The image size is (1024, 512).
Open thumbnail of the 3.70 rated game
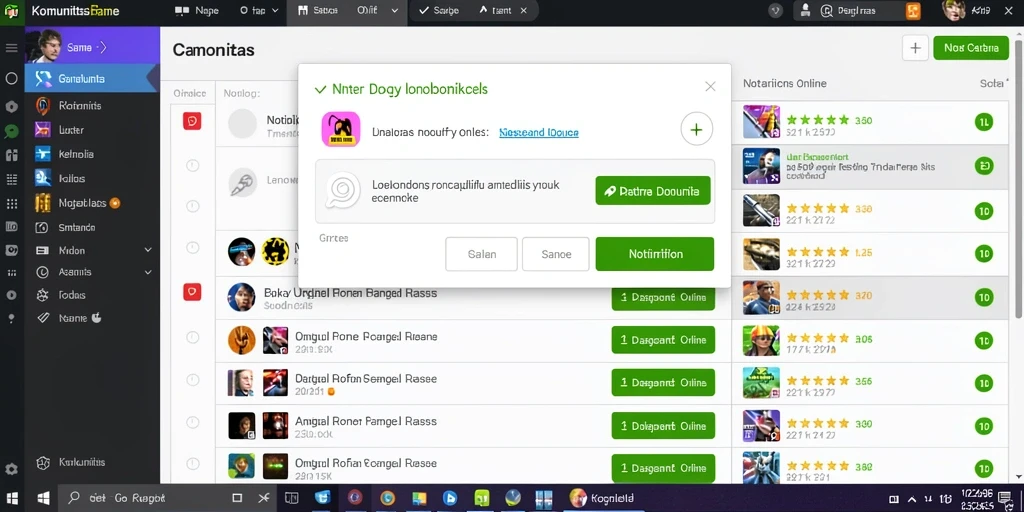pos(761,297)
